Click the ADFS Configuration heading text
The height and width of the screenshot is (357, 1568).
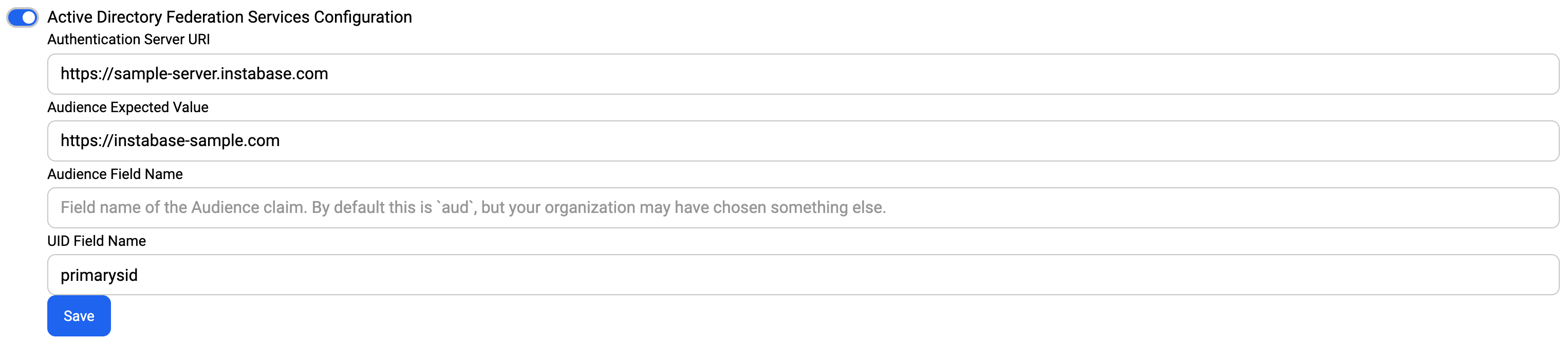click(230, 17)
